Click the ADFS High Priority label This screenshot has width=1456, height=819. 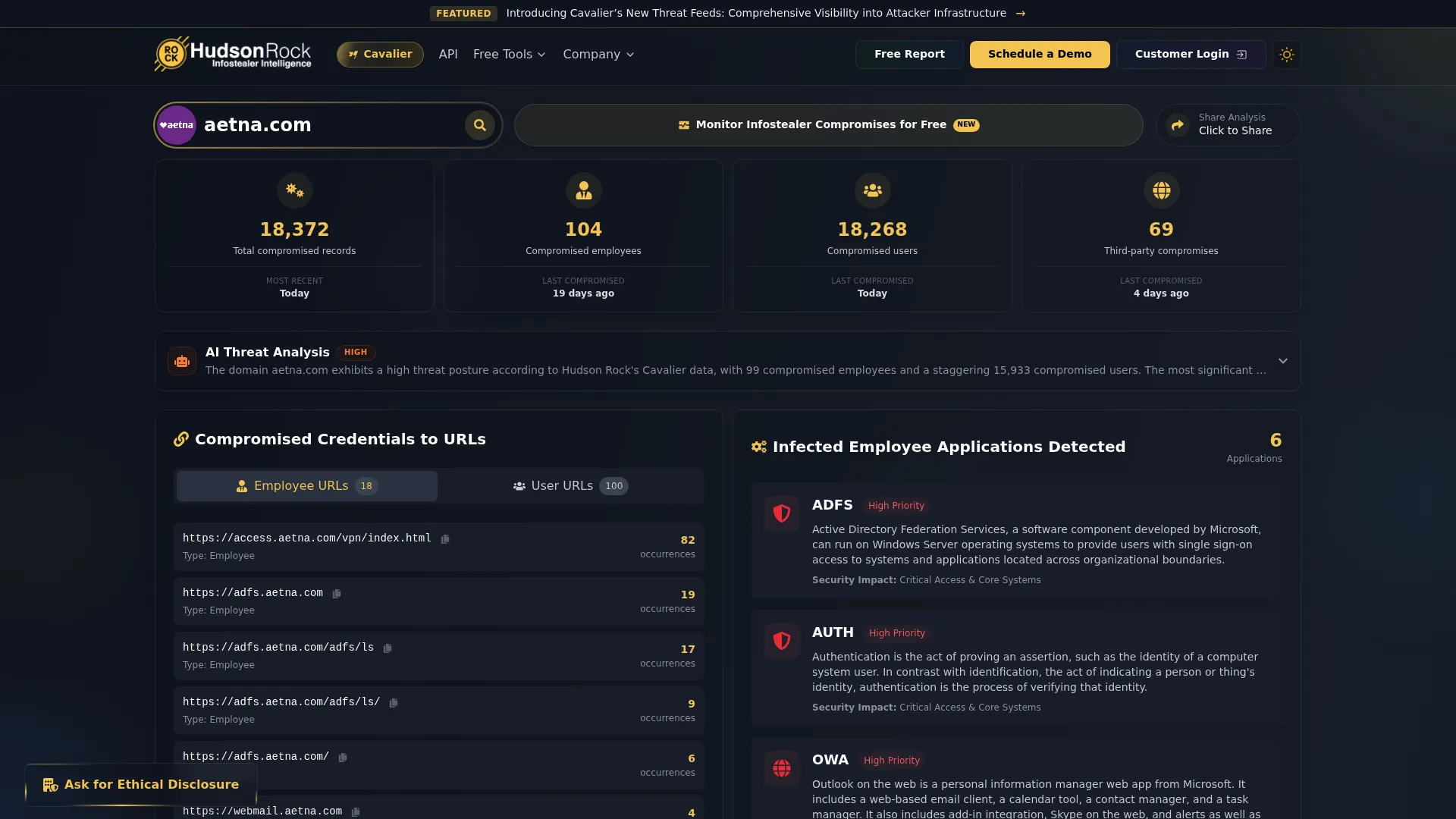click(896, 506)
